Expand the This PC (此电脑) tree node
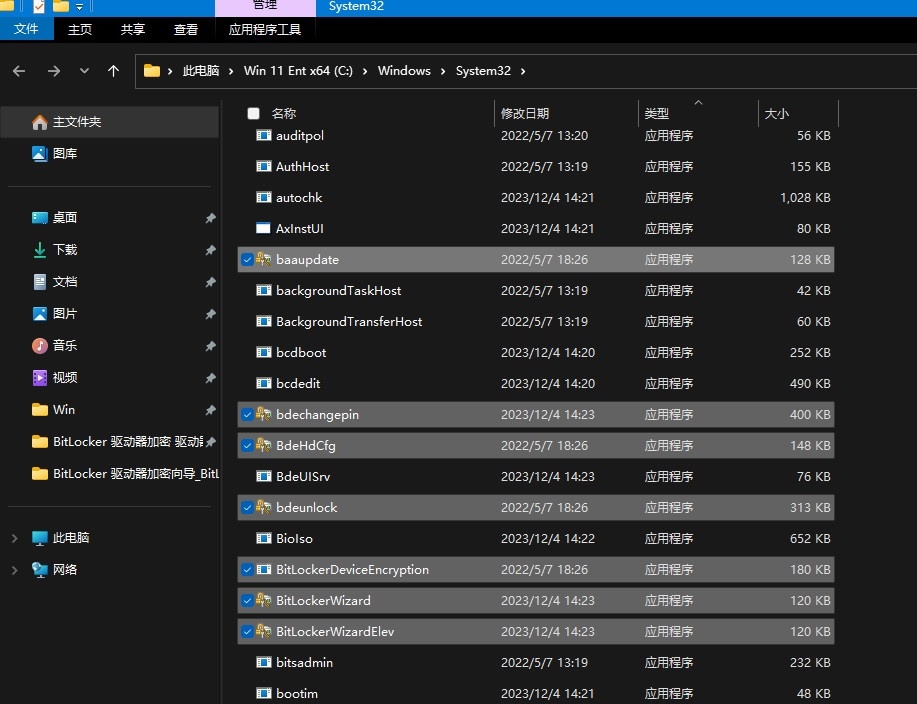Image resolution: width=917 pixels, height=704 pixels. click(x=14, y=538)
